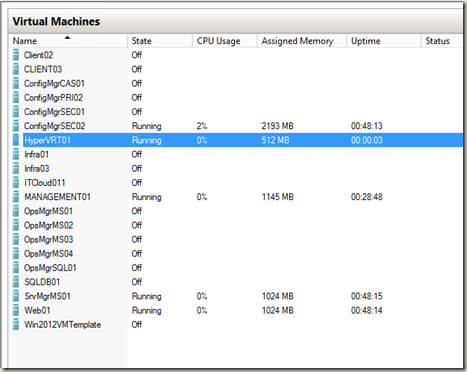Click the VM icon beside OpsMgrMS01
Image resolution: width=467 pixels, height=372 pixels.
point(16,211)
